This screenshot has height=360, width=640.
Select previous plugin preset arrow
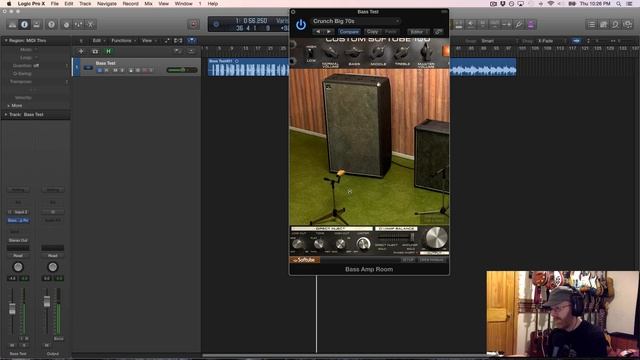tap(318, 31)
